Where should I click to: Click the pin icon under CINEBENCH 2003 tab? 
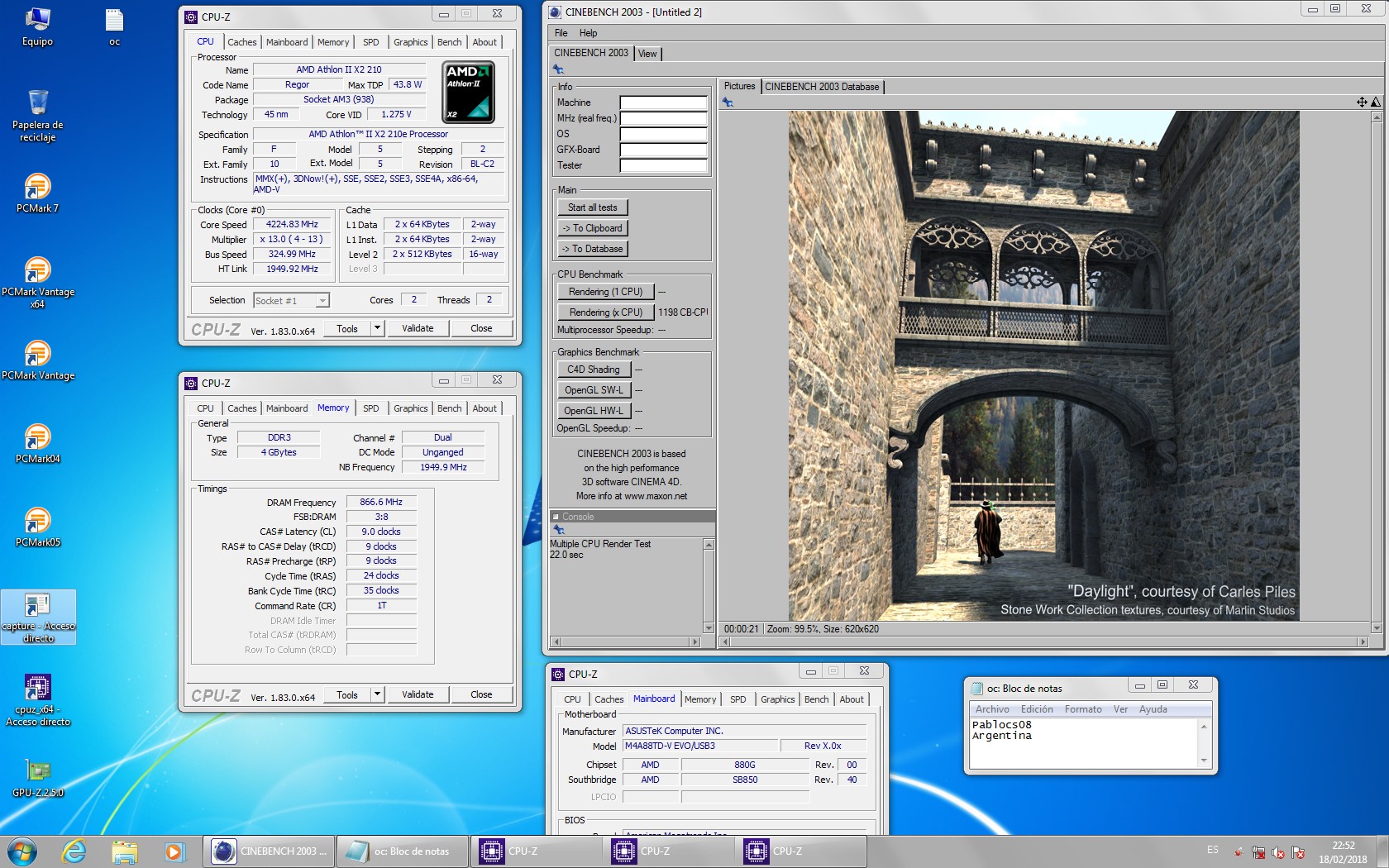pos(558,69)
